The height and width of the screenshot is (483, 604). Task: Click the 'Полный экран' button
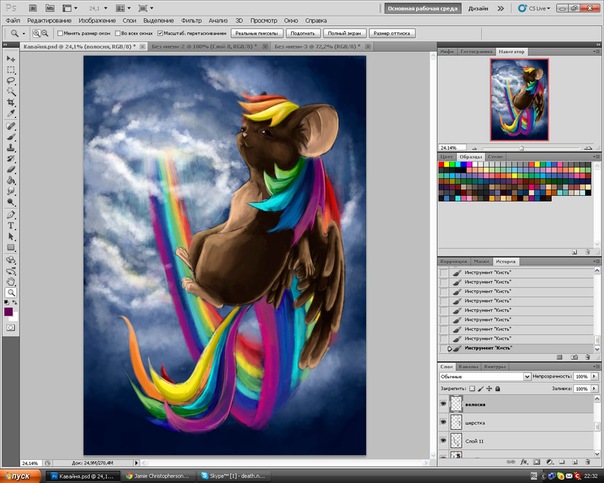[x=344, y=33]
